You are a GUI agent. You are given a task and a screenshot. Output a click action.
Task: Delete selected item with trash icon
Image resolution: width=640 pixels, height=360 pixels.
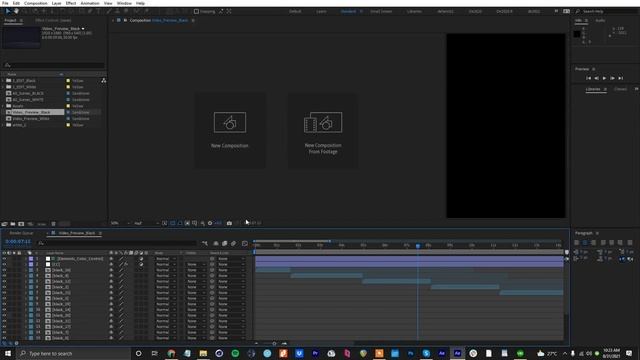[53, 224]
